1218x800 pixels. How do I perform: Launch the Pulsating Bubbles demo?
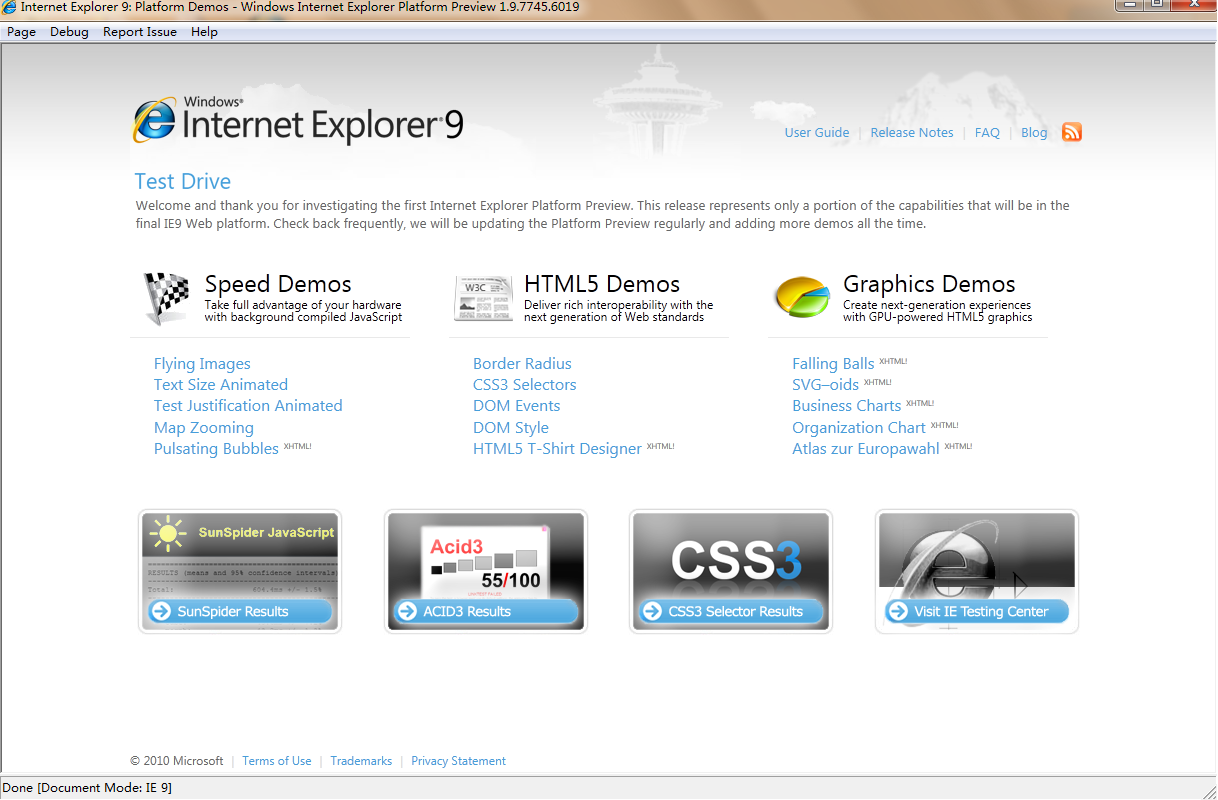(x=216, y=448)
